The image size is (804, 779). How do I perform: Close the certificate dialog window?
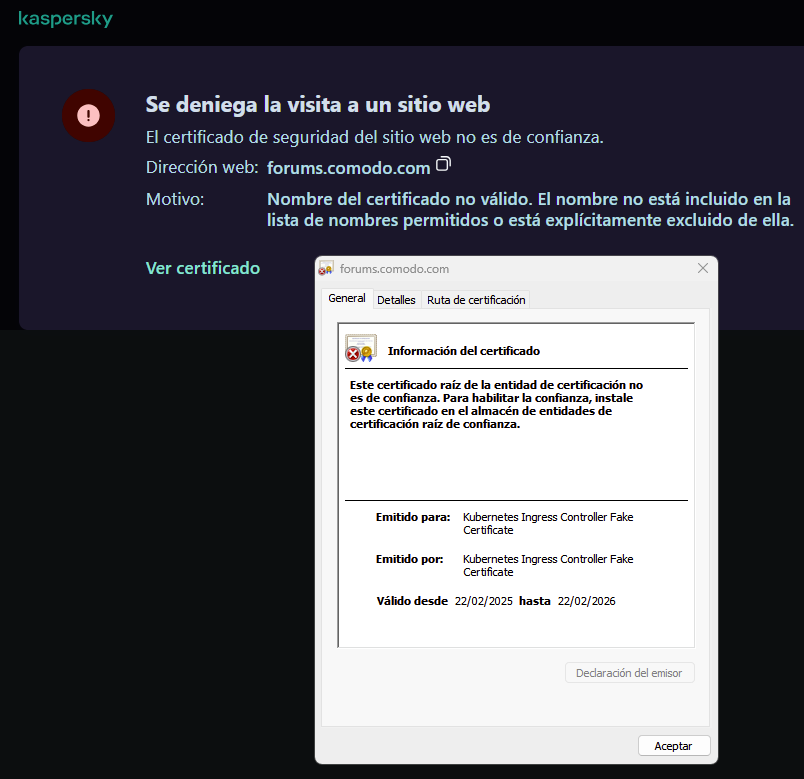point(702,268)
